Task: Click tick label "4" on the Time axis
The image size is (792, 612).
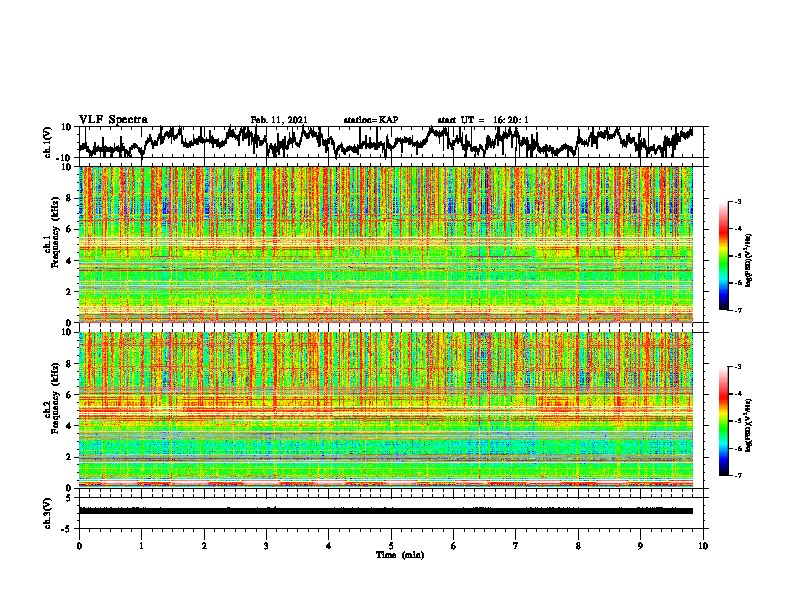Action: 329,546
